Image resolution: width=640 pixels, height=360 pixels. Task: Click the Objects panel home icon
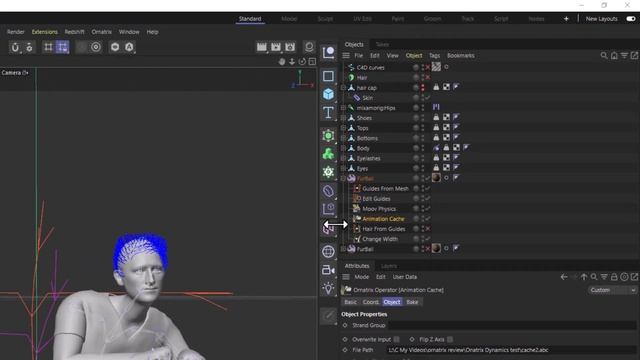coord(614,56)
